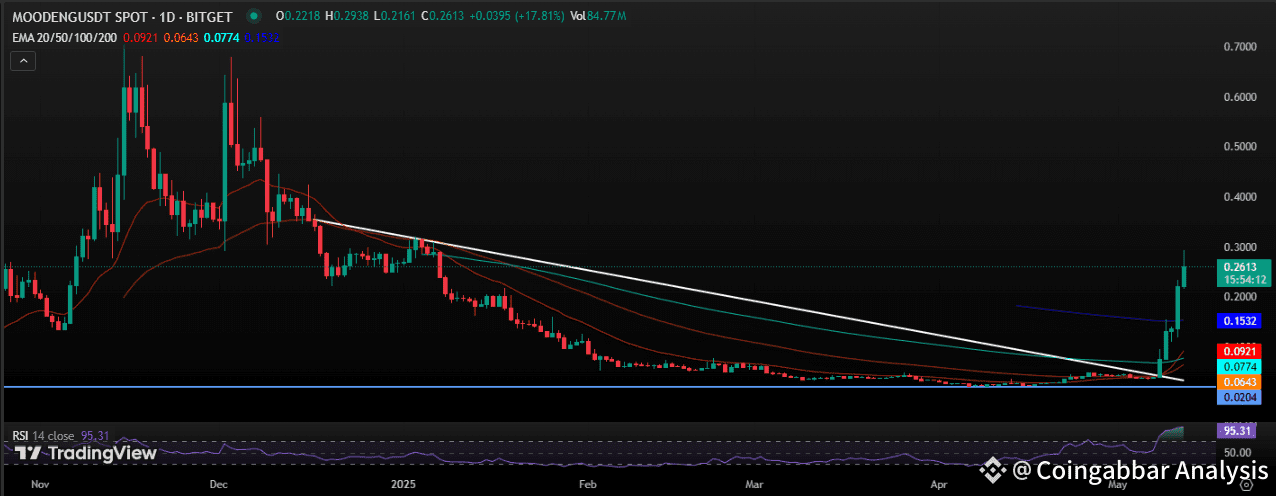The image size is (1276, 496).
Task: Open the TradingView logo link
Action: 86,454
